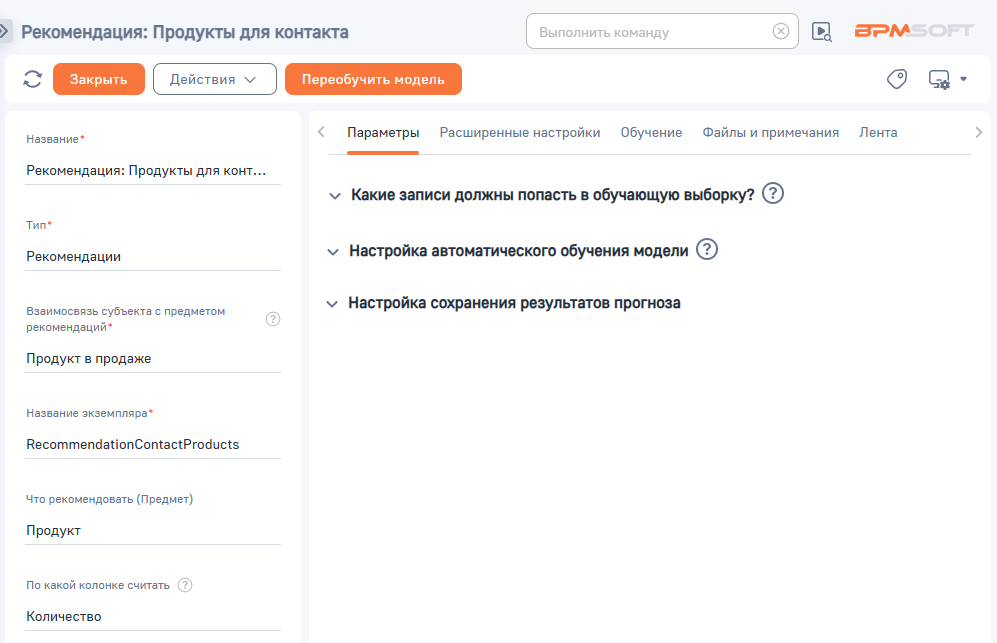
Task: Open the tags icon on the toolbar
Action: 895,78
